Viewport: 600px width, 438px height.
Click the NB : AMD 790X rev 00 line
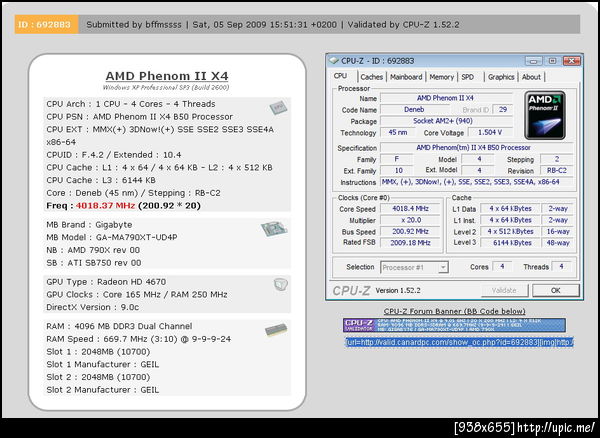pyautogui.click(x=93, y=250)
